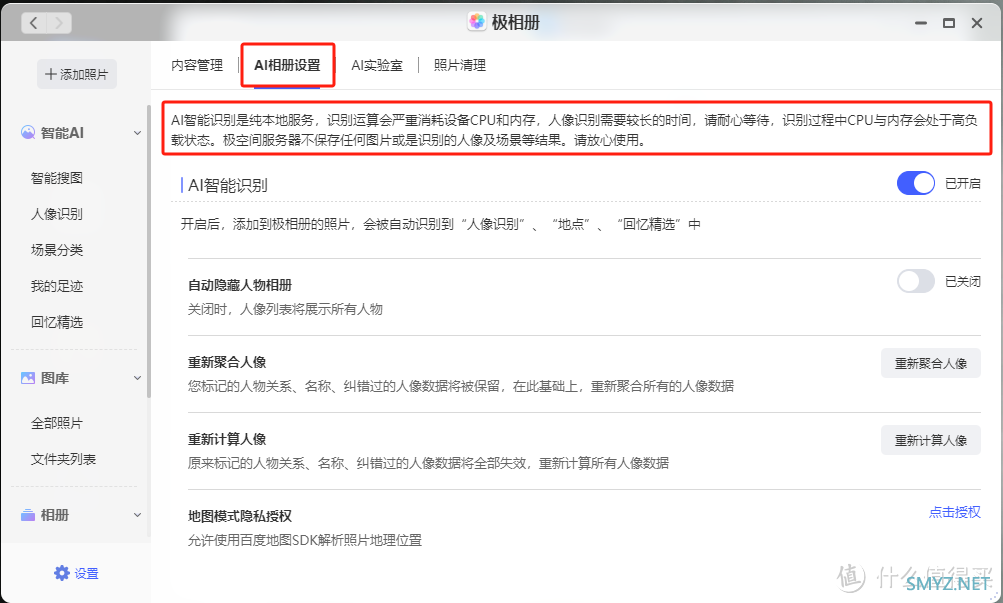
Task: Close the 极相册 window
Action: [x=977, y=23]
